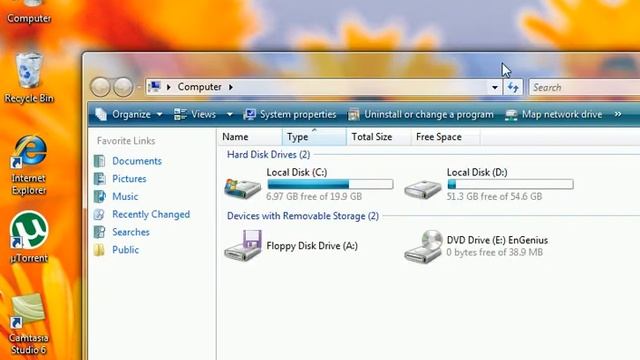Viewport: 640px width, 360px height.
Task: Click the '51.3 GB free of 54.6 GB' text
Action: [x=494, y=196]
